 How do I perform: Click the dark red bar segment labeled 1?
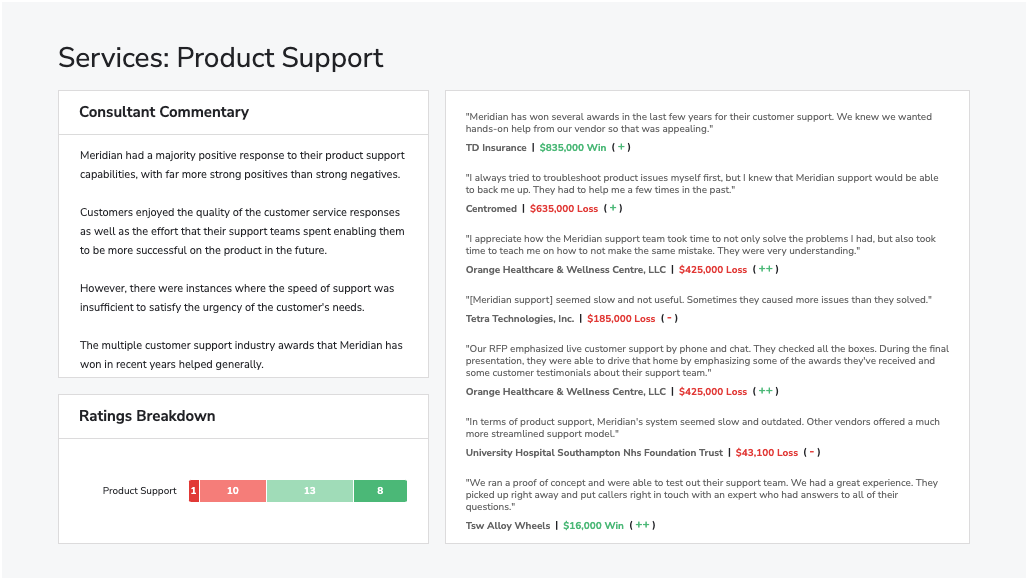coord(194,491)
